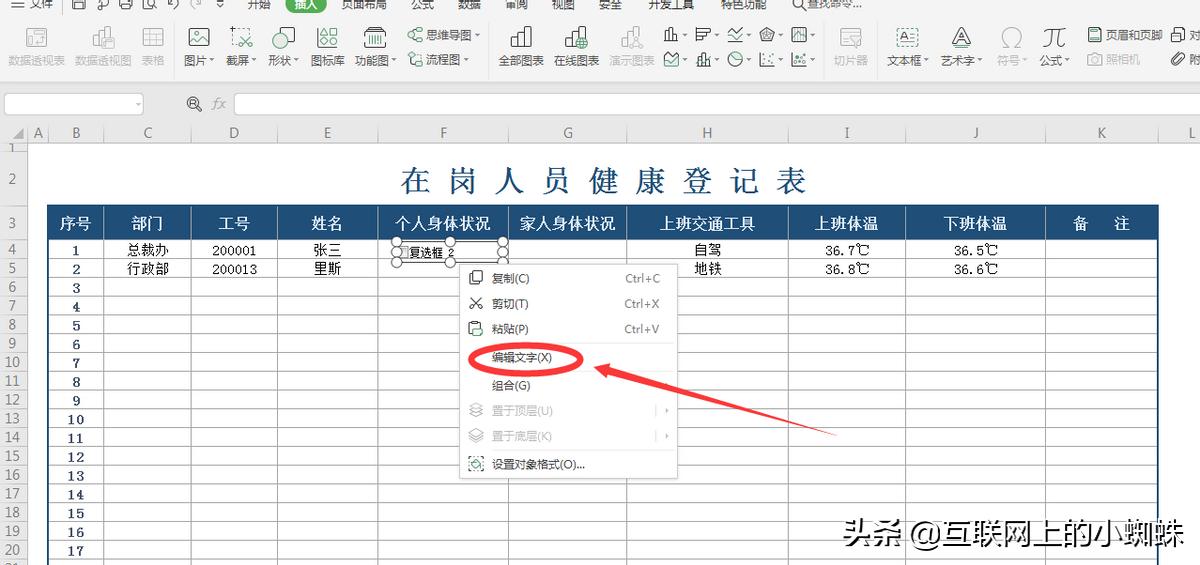Viewport: 1200px width, 565px height.
Task: Click the 图片 picture icon
Action: tap(198, 38)
